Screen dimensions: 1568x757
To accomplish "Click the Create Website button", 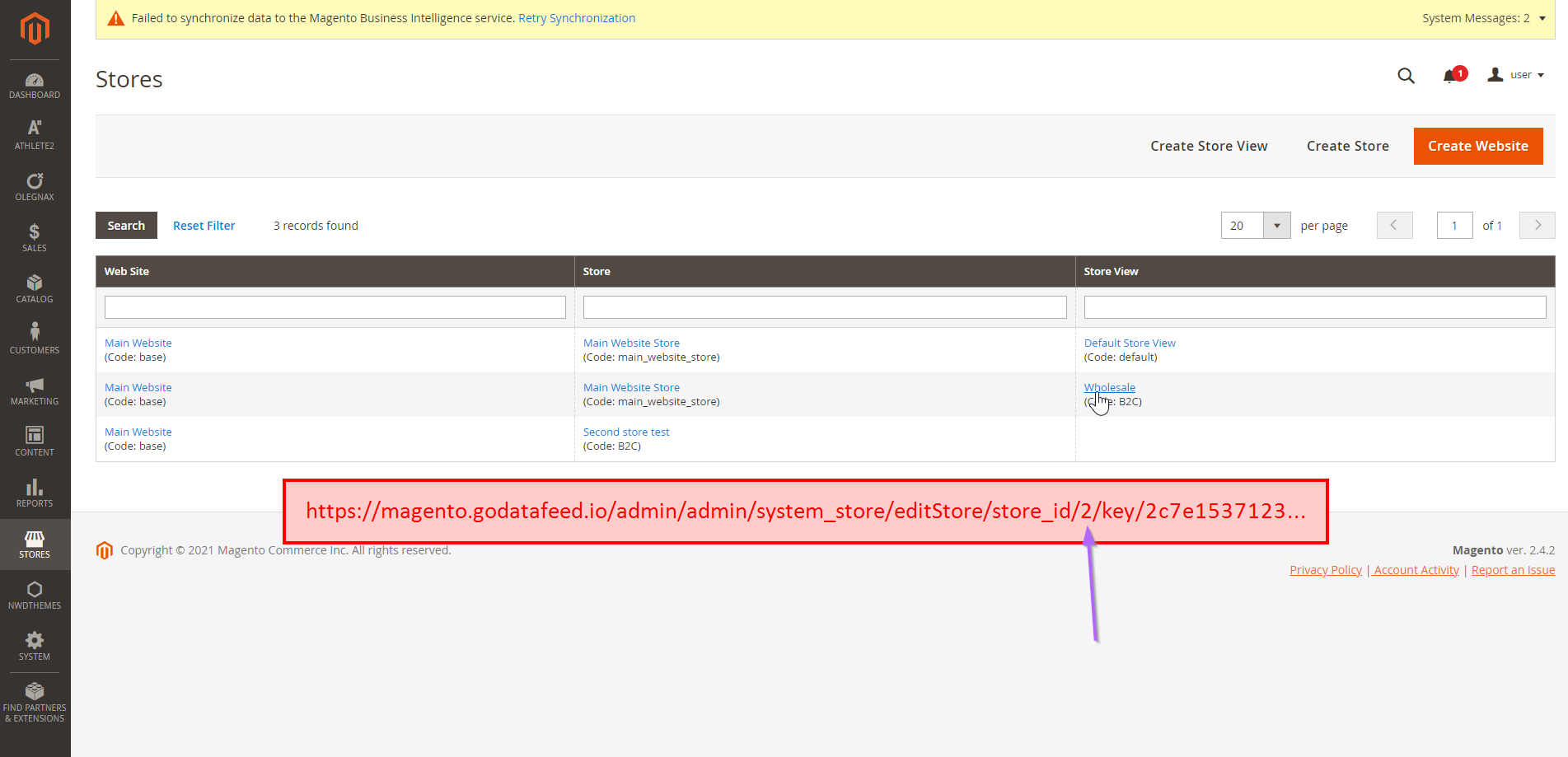I will tap(1477, 146).
